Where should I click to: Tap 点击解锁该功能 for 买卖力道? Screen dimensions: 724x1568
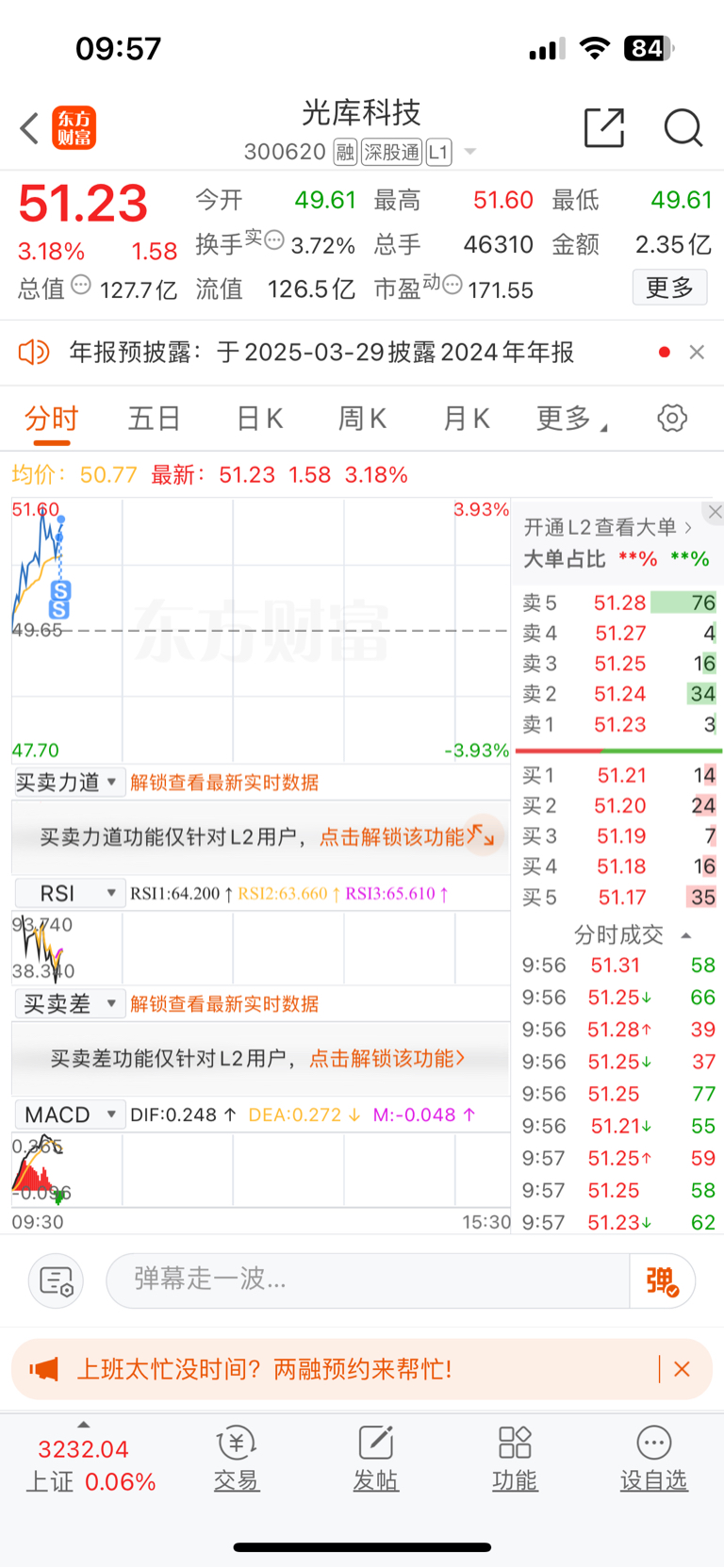391,836
